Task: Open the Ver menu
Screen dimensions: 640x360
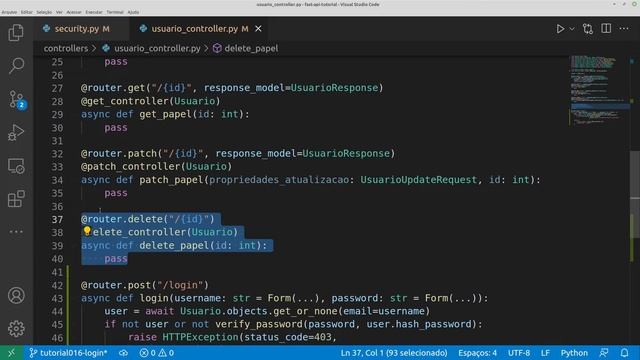Action: (x=59, y=12)
